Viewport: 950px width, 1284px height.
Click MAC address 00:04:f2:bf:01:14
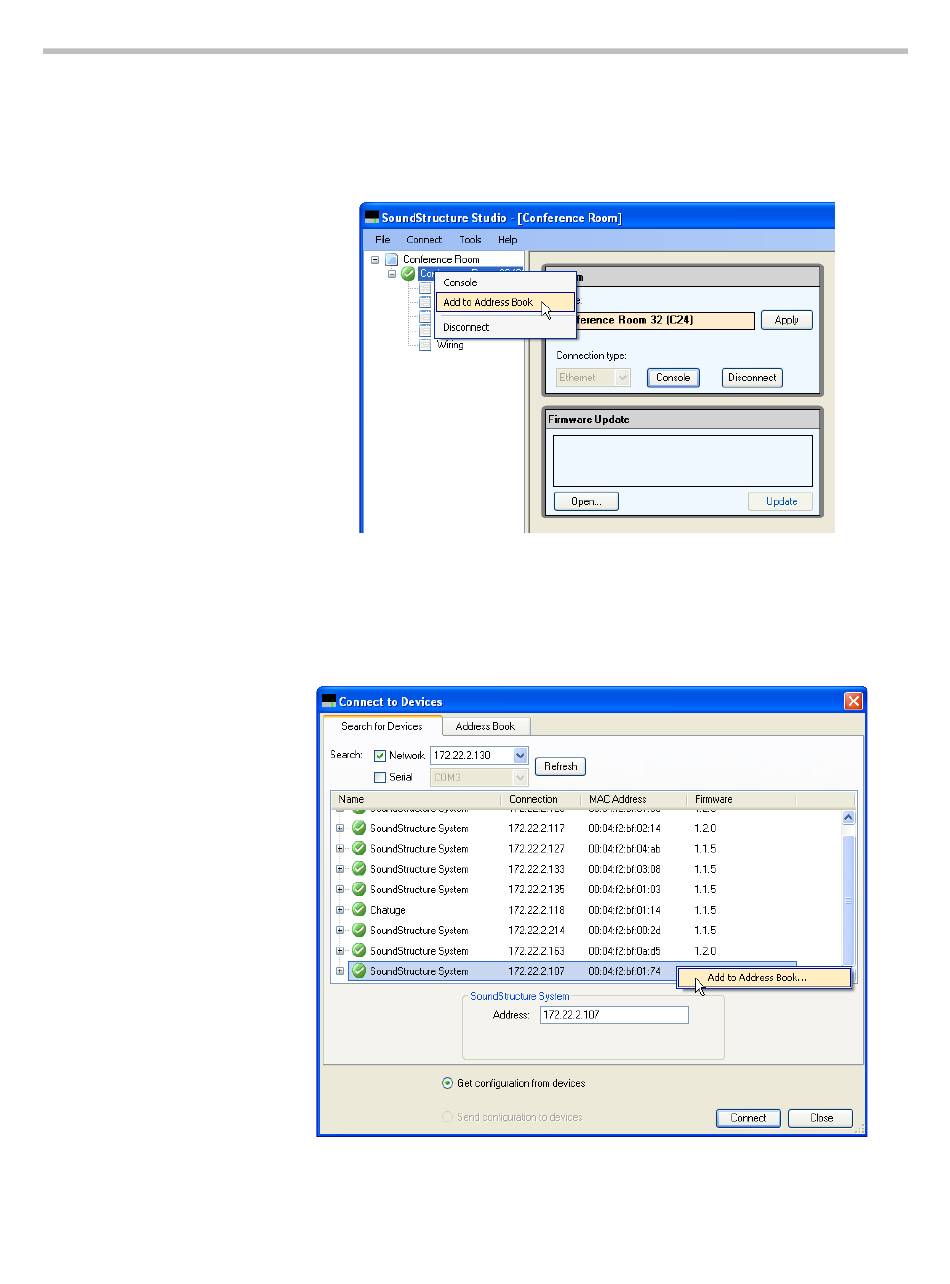(x=624, y=910)
